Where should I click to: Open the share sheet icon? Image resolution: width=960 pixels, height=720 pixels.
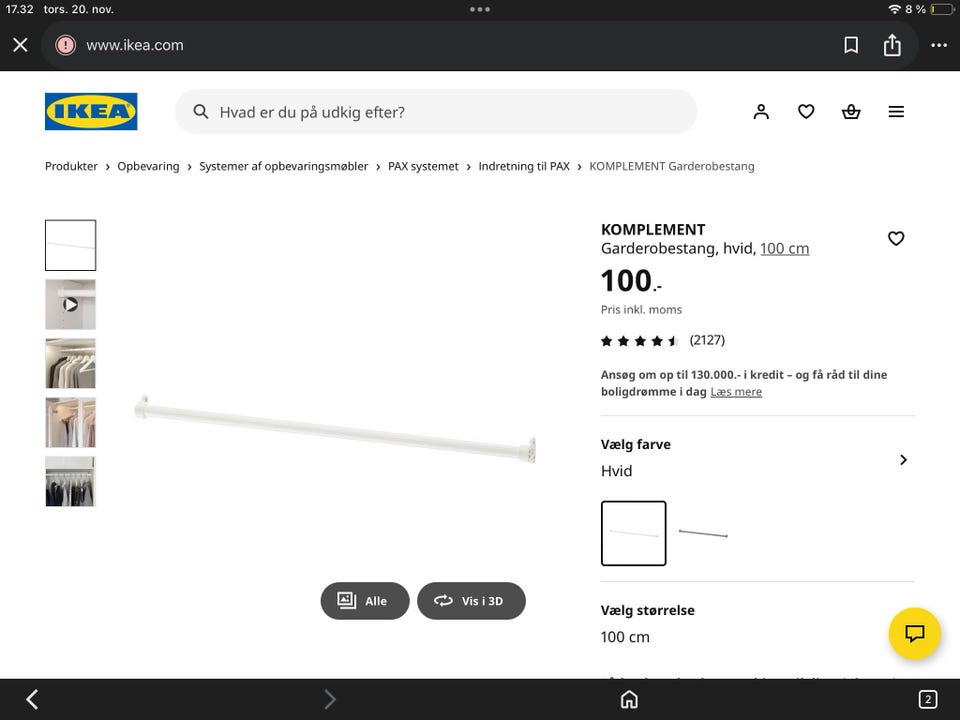892,45
